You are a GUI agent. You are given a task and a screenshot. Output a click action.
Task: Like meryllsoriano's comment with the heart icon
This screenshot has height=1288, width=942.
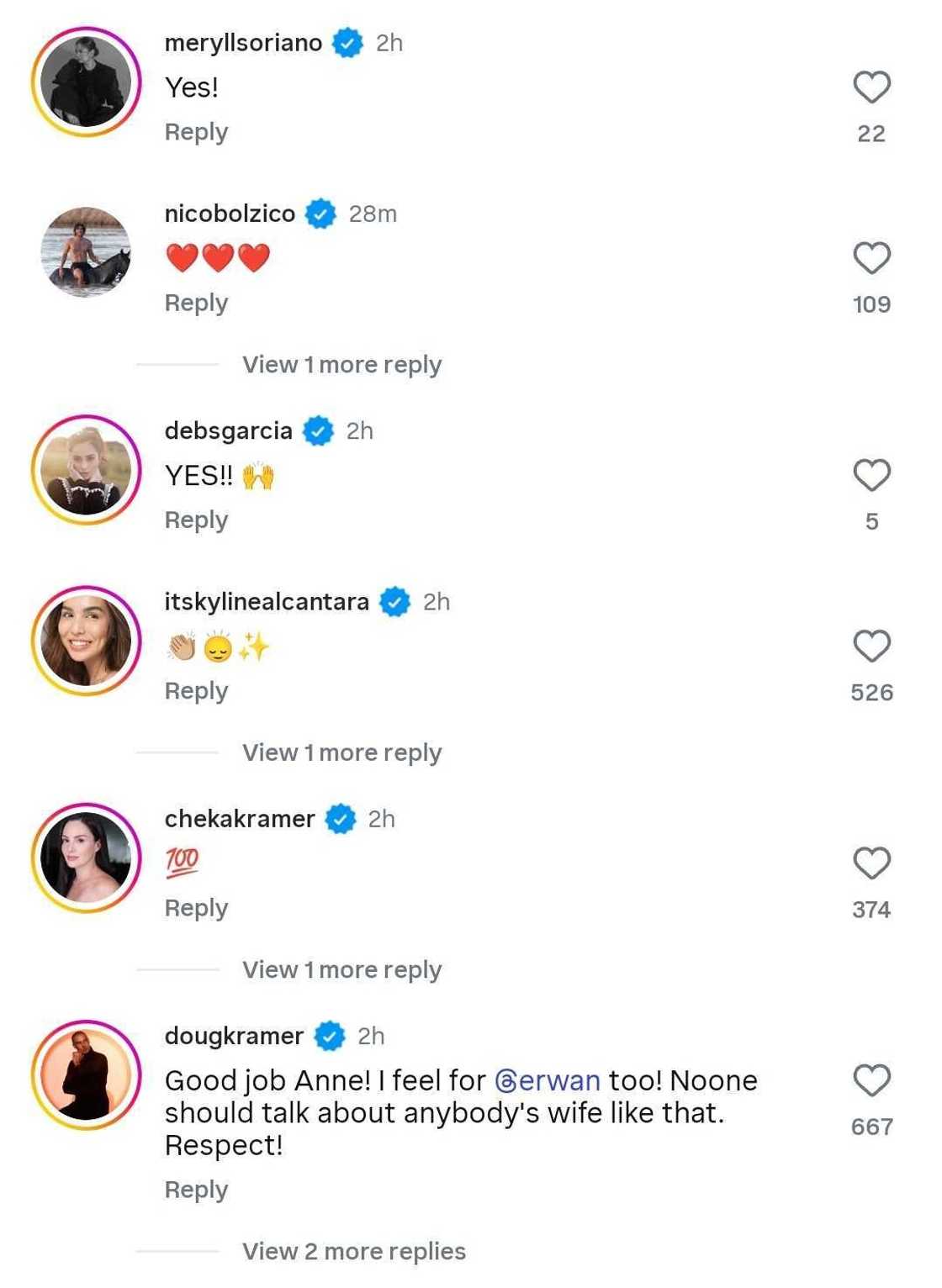[873, 84]
